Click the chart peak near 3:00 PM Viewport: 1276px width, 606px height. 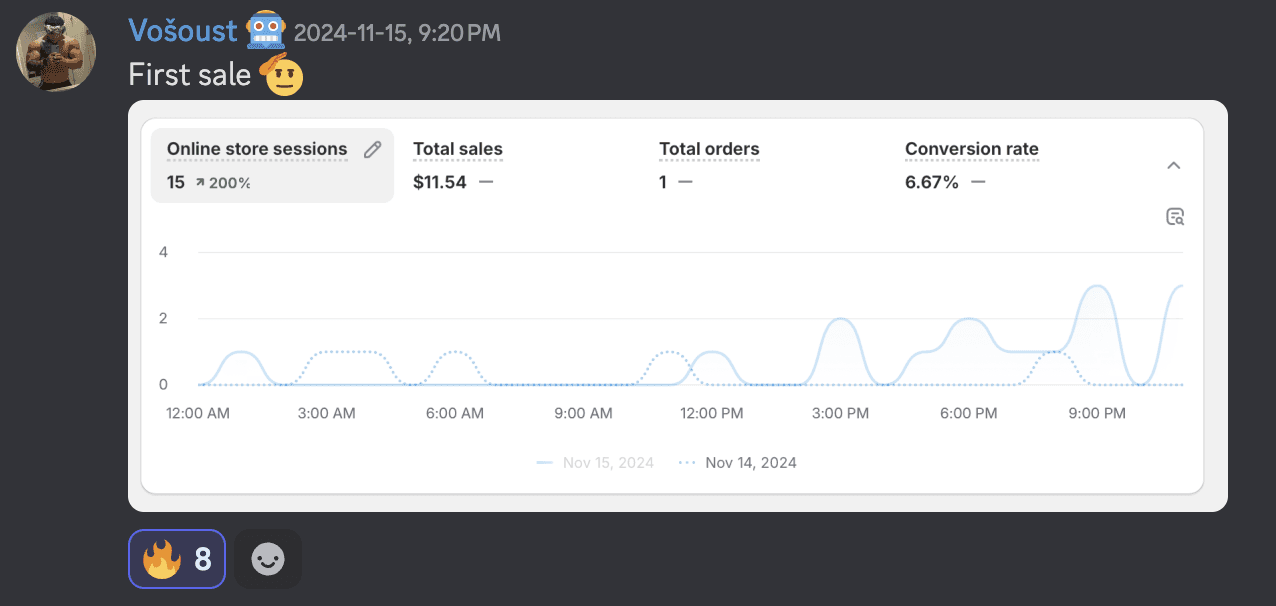click(x=842, y=320)
